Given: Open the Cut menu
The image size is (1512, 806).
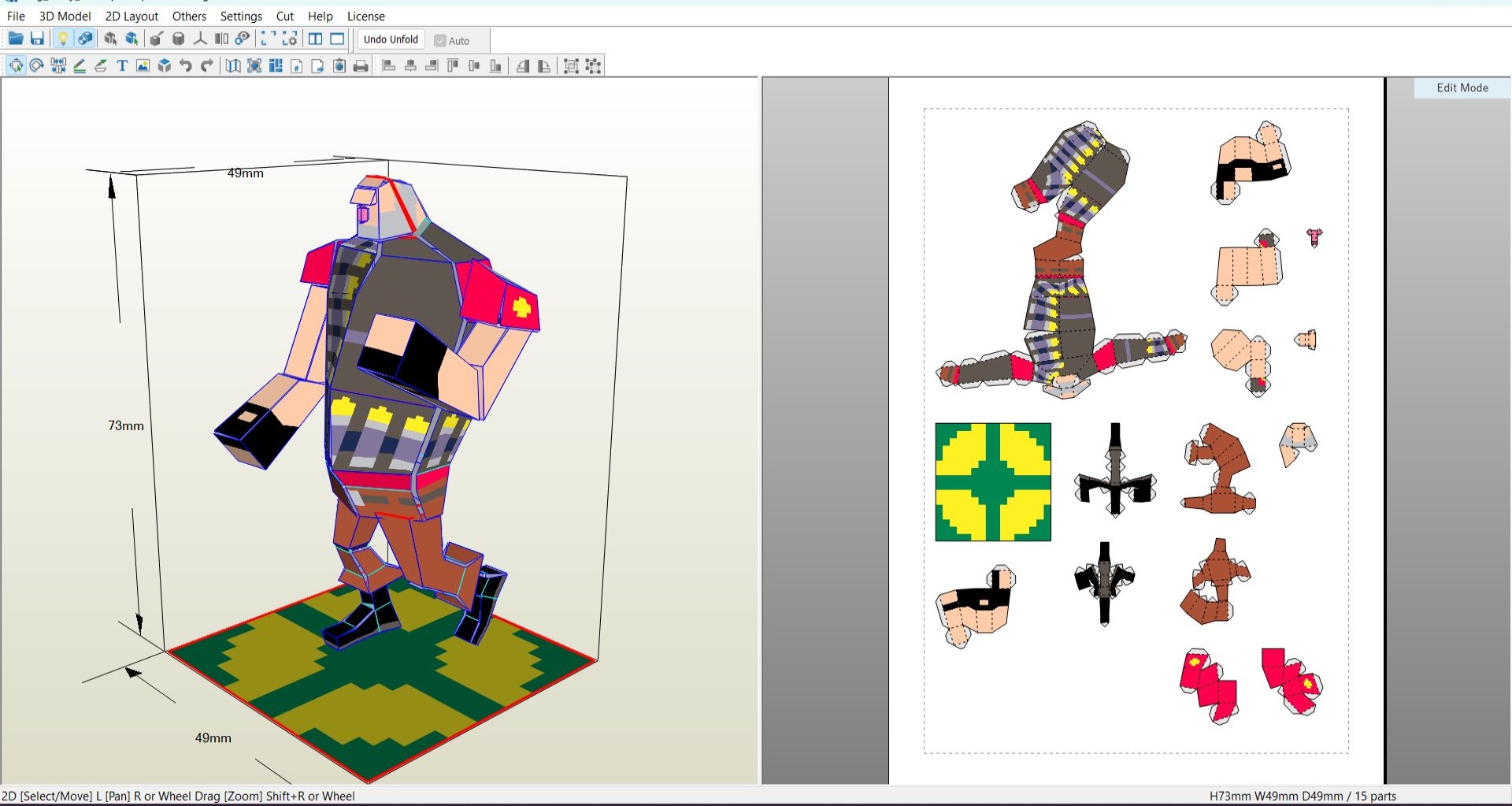Looking at the screenshot, I should [284, 16].
